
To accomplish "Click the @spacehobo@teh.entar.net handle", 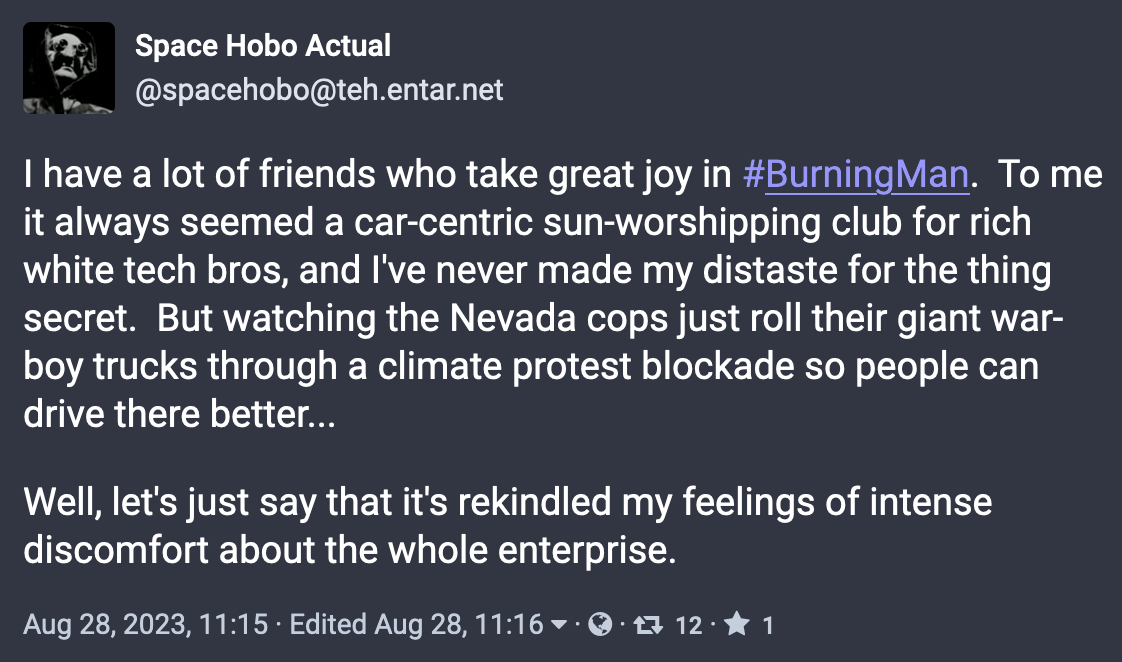I will click(319, 91).
